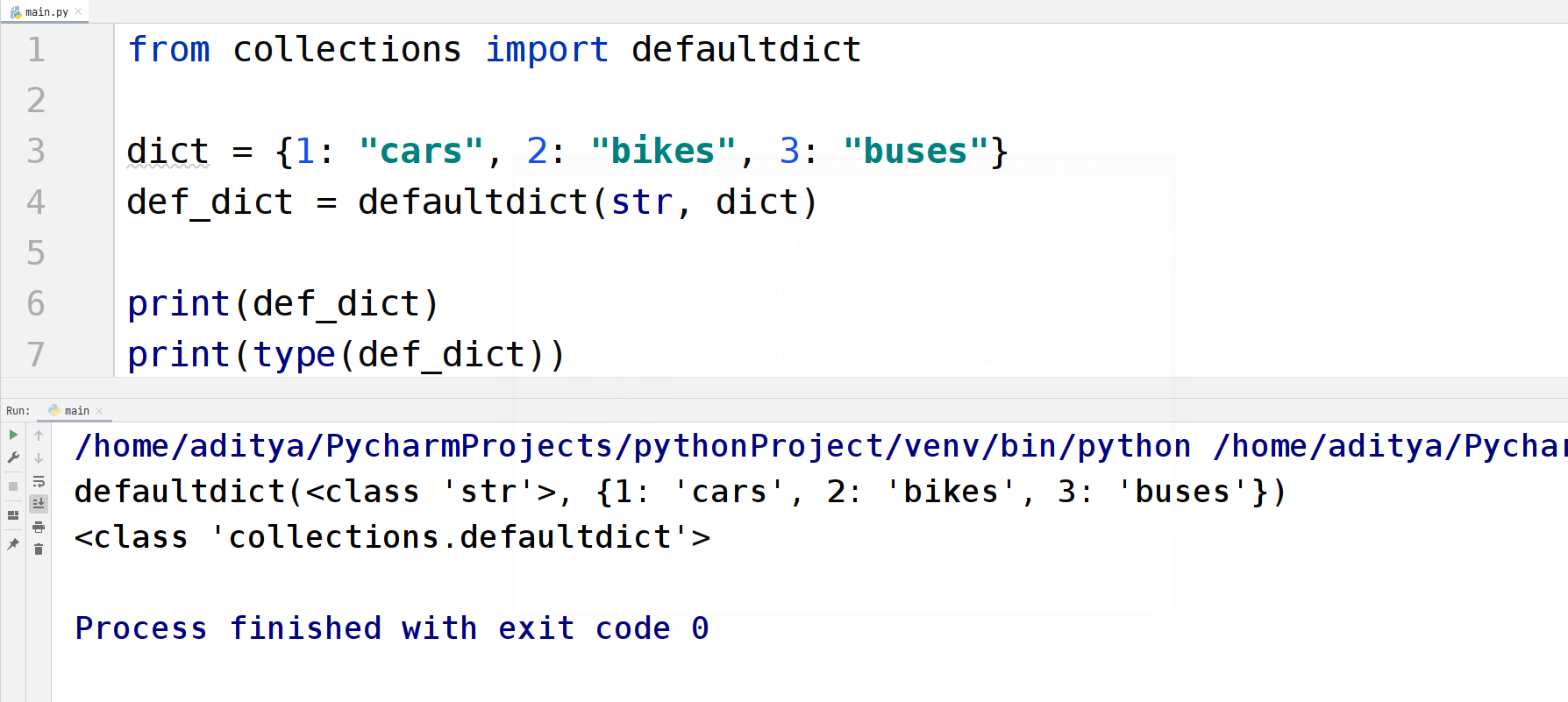This screenshot has height=702, width=1568.
Task: Click the restore layout icon in run panel
Action: (13, 515)
